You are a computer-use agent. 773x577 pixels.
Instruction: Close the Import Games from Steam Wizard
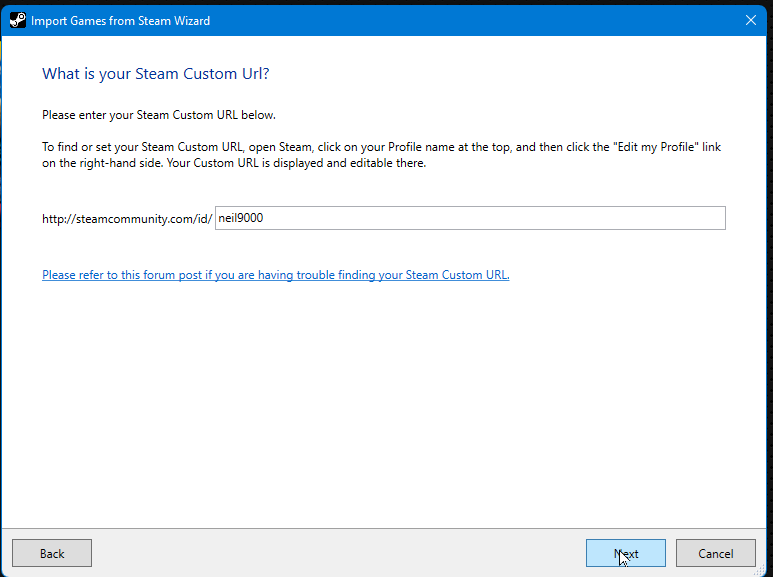(750, 20)
